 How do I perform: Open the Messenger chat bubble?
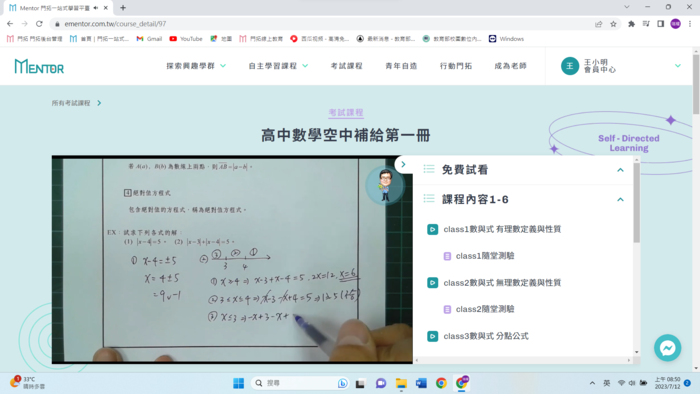point(667,348)
